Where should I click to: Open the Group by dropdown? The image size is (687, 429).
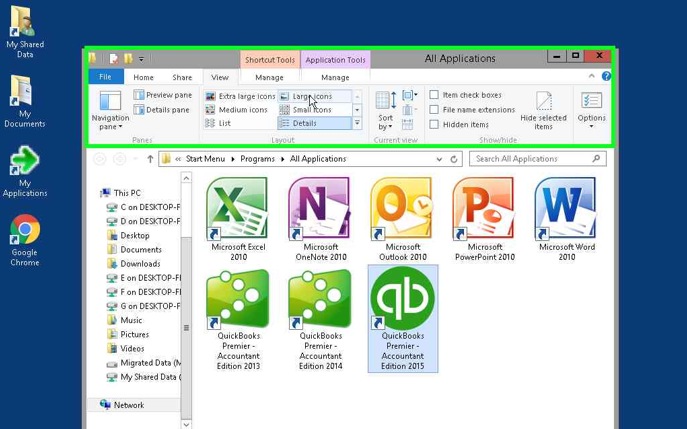click(x=410, y=95)
